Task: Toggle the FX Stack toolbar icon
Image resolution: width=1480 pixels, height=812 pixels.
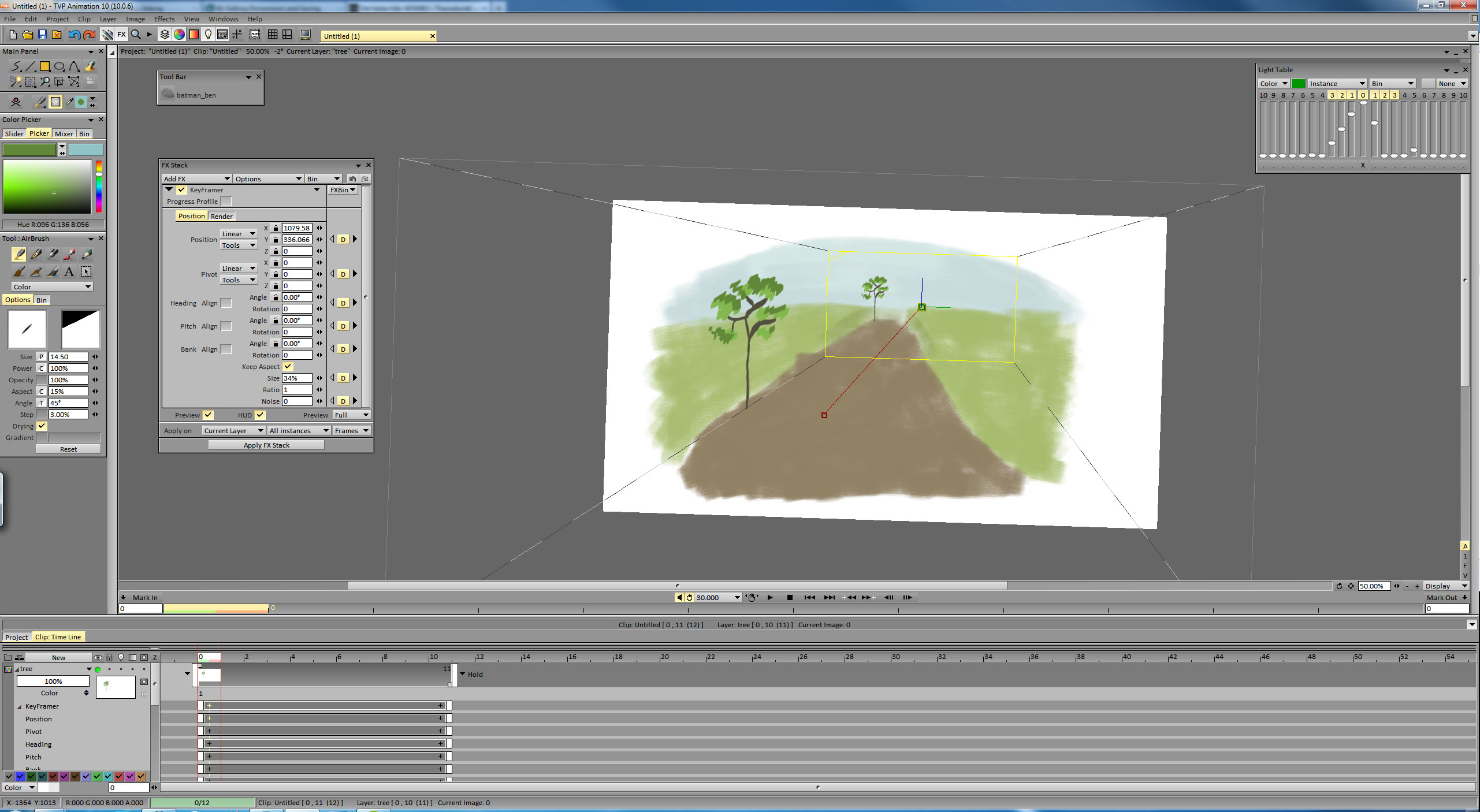Action: click(121, 35)
